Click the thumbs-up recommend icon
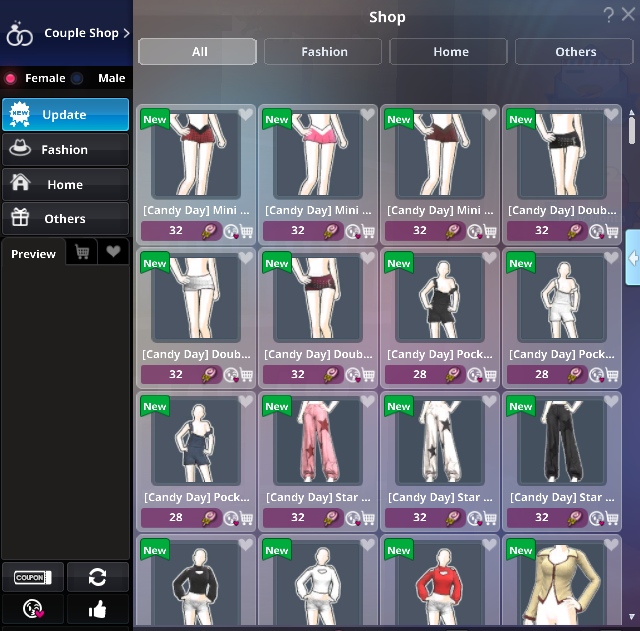Image resolution: width=640 pixels, height=631 pixels. (98, 609)
